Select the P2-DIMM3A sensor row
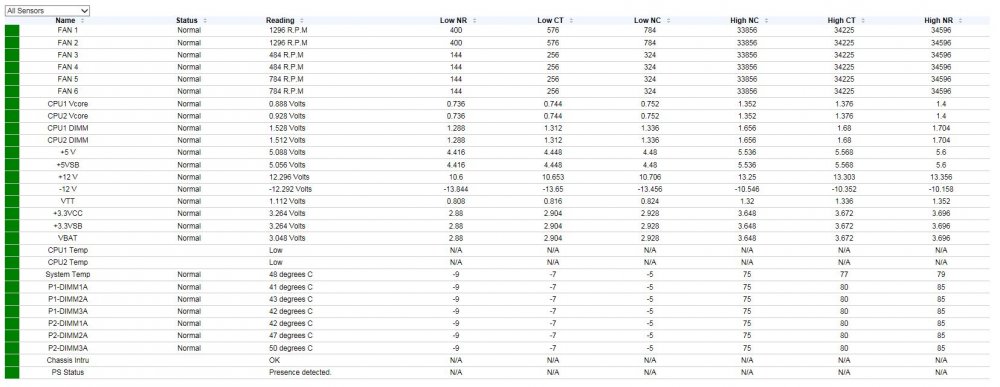 pyautogui.click(x=497, y=348)
